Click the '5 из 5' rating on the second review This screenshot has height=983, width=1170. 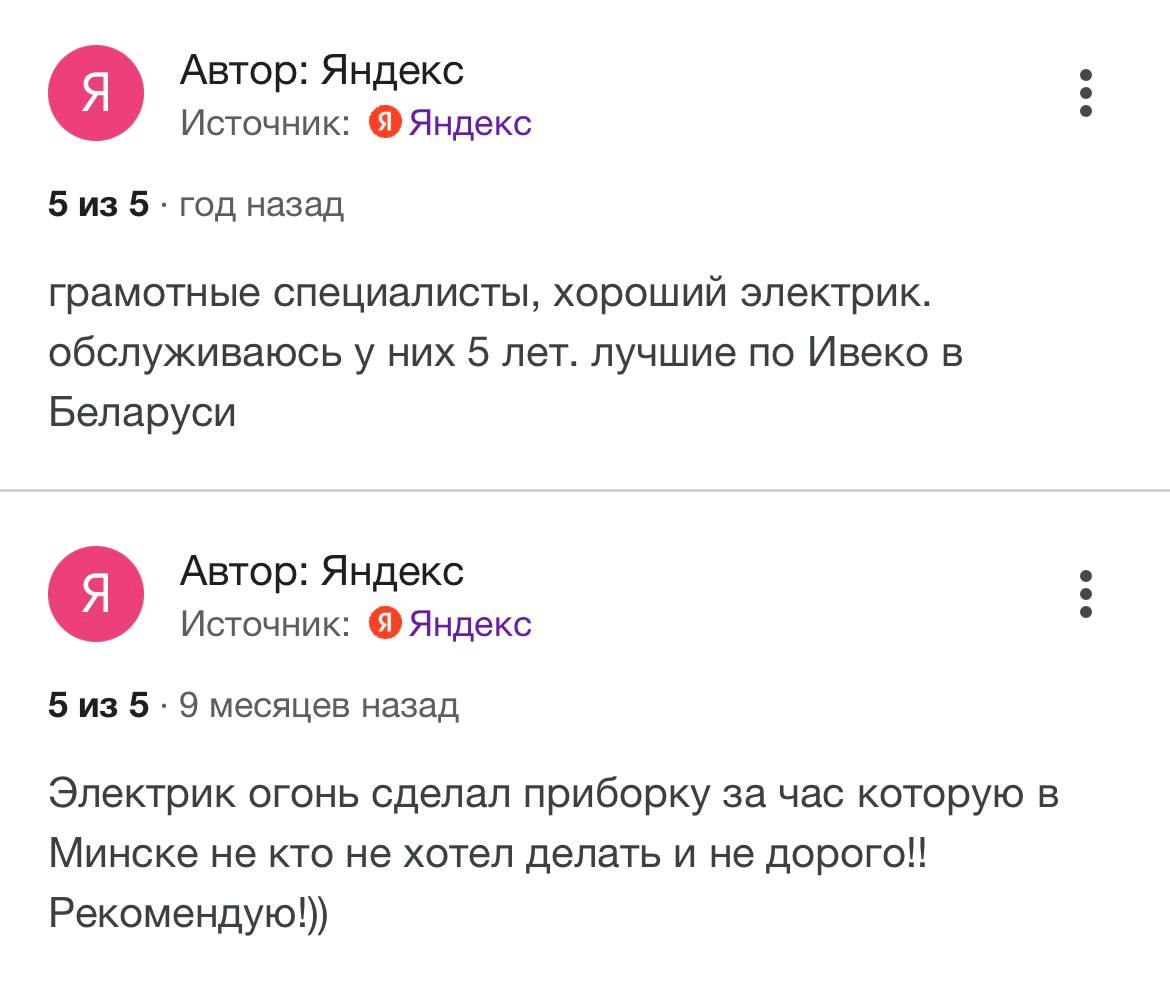98,706
